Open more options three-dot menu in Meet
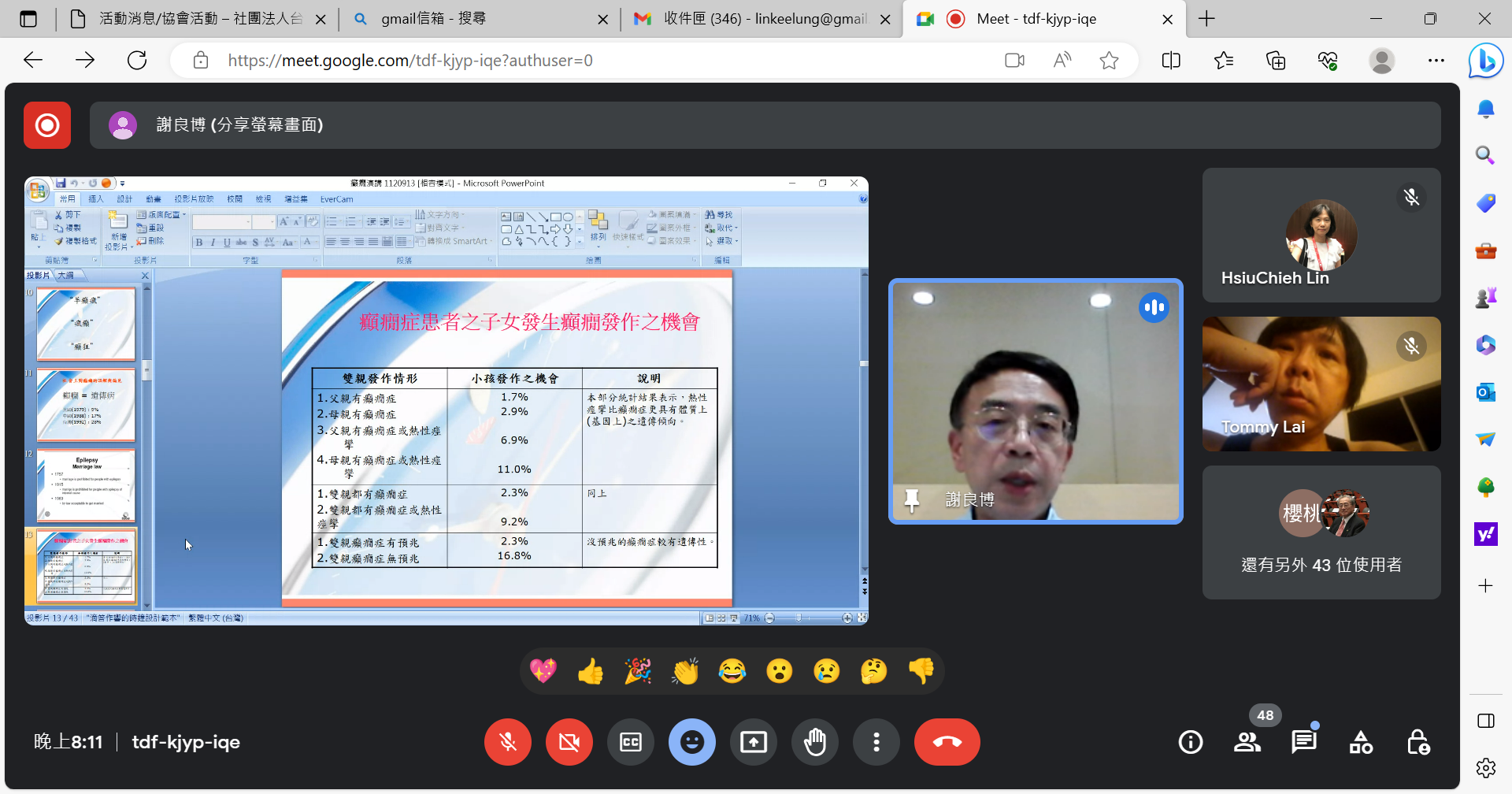This screenshot has height=794, width=1512. (x=876, y=742)
